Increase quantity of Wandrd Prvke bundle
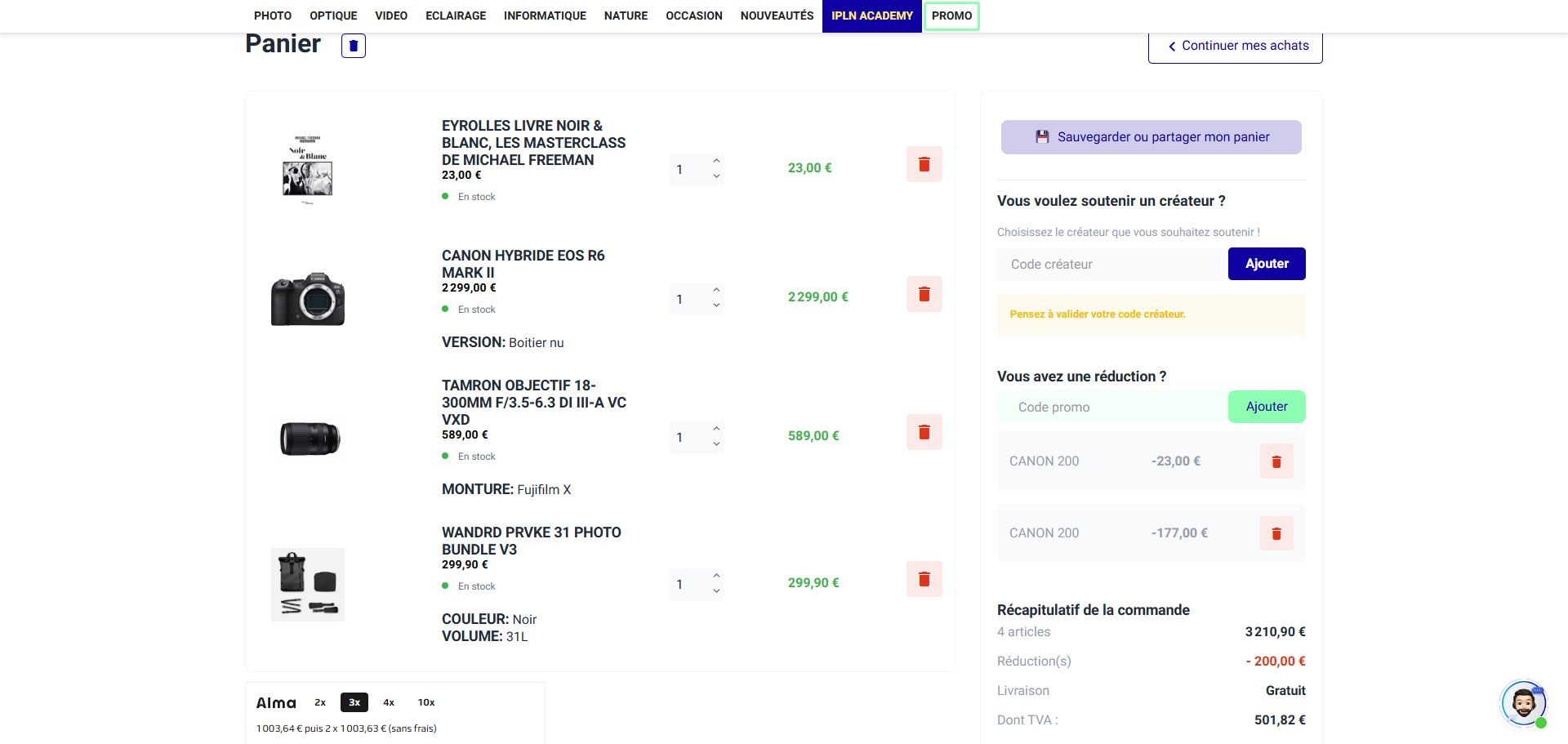This screenshot has width=1568, height=744. pos(716,575)
